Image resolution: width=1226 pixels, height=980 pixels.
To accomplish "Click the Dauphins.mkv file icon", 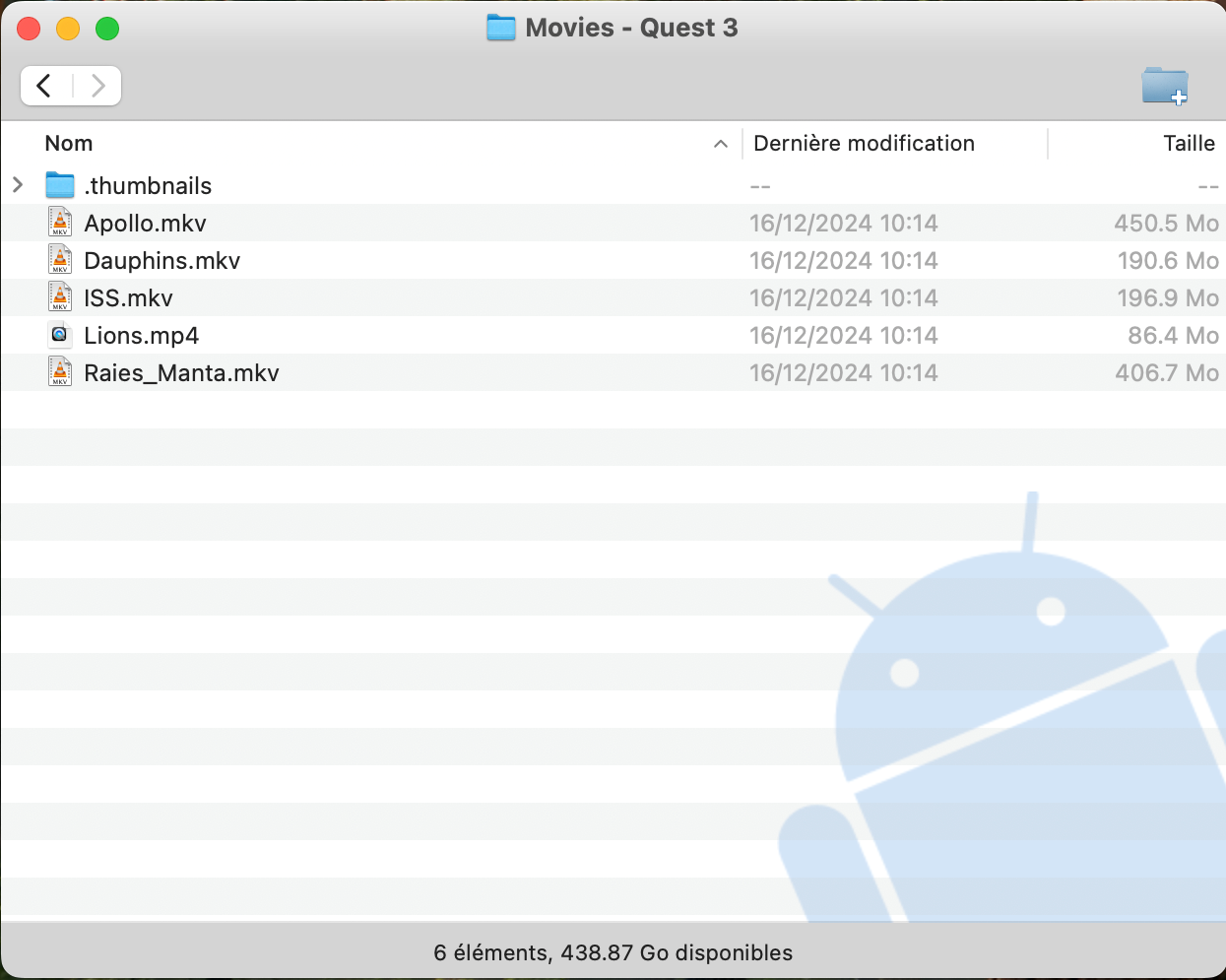I will click(x=60, y=260).
